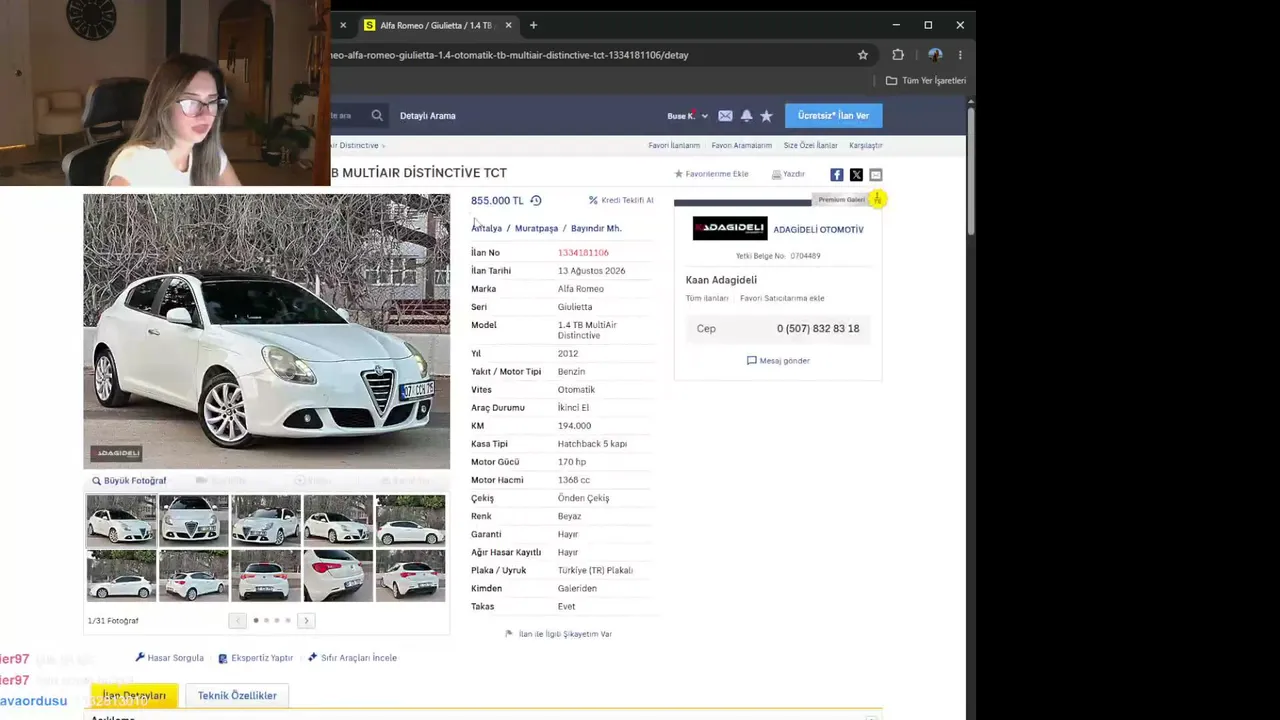Open the Karşılaştır menu link
The width and height of the screenshot is (1280, 720).
(x=866, y=146)
